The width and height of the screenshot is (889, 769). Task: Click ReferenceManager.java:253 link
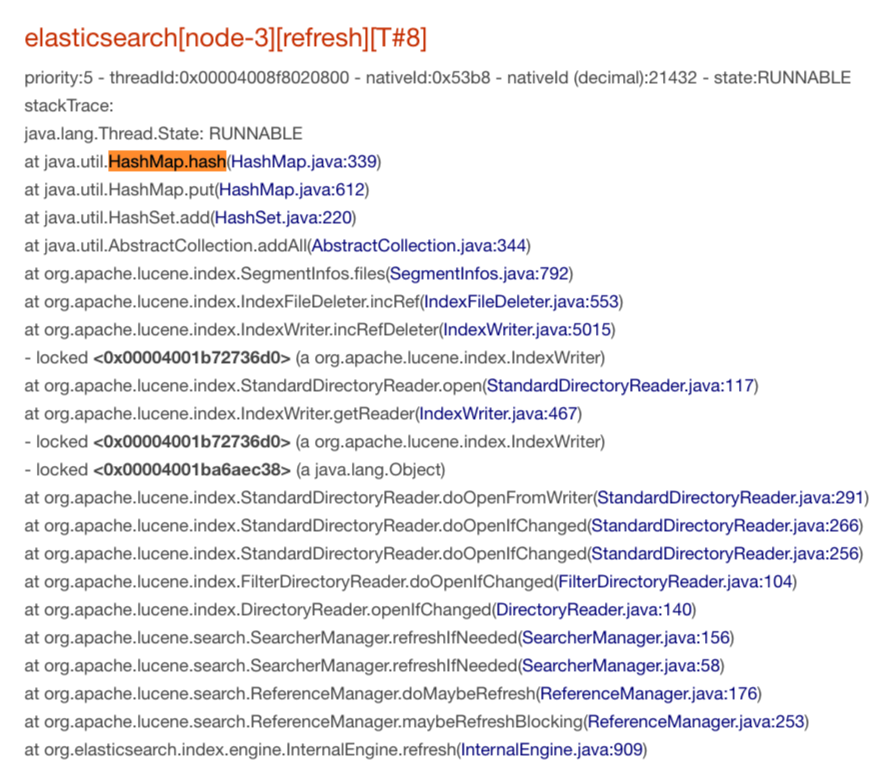696,721
